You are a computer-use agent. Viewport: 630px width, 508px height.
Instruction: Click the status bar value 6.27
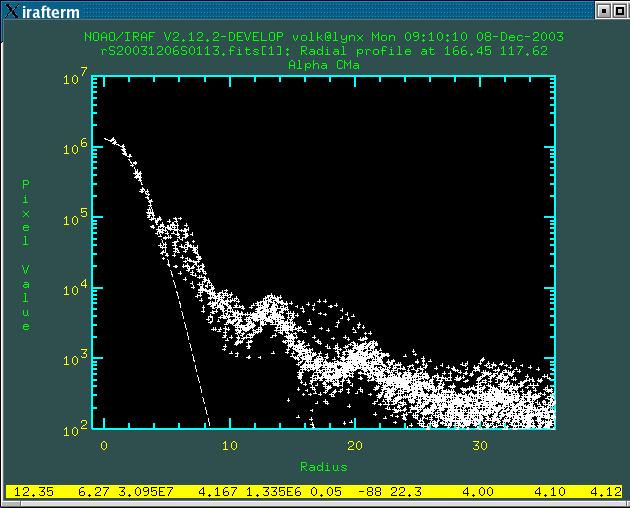click(x=94, y=492)
